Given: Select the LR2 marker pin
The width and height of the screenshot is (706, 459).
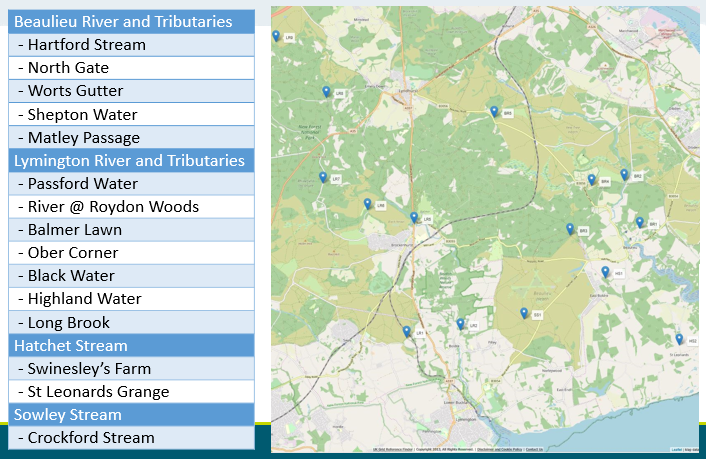Looking at the screenshot, I should 460,324.
